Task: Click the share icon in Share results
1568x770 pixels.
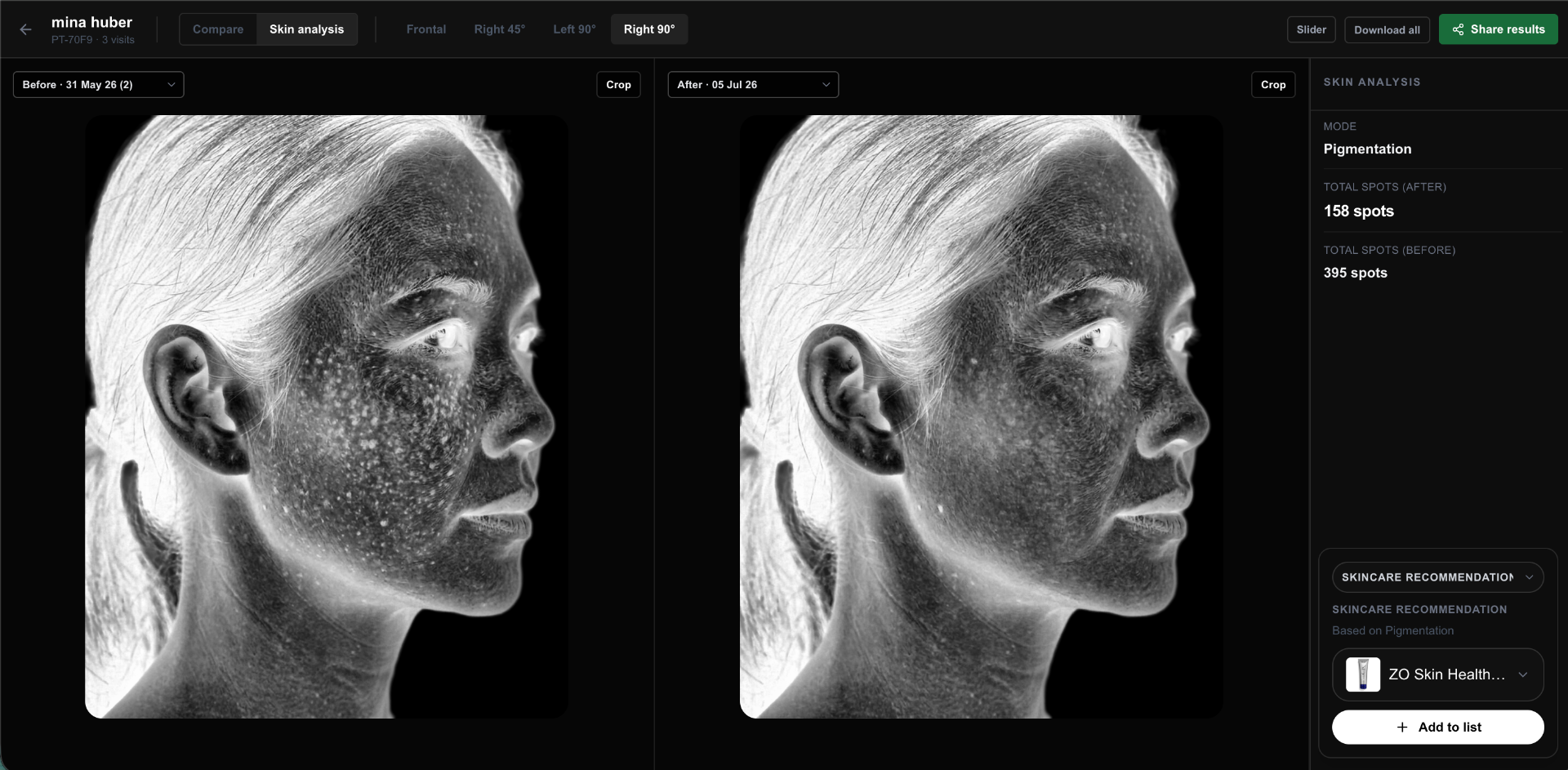Action: point(1458,29)
